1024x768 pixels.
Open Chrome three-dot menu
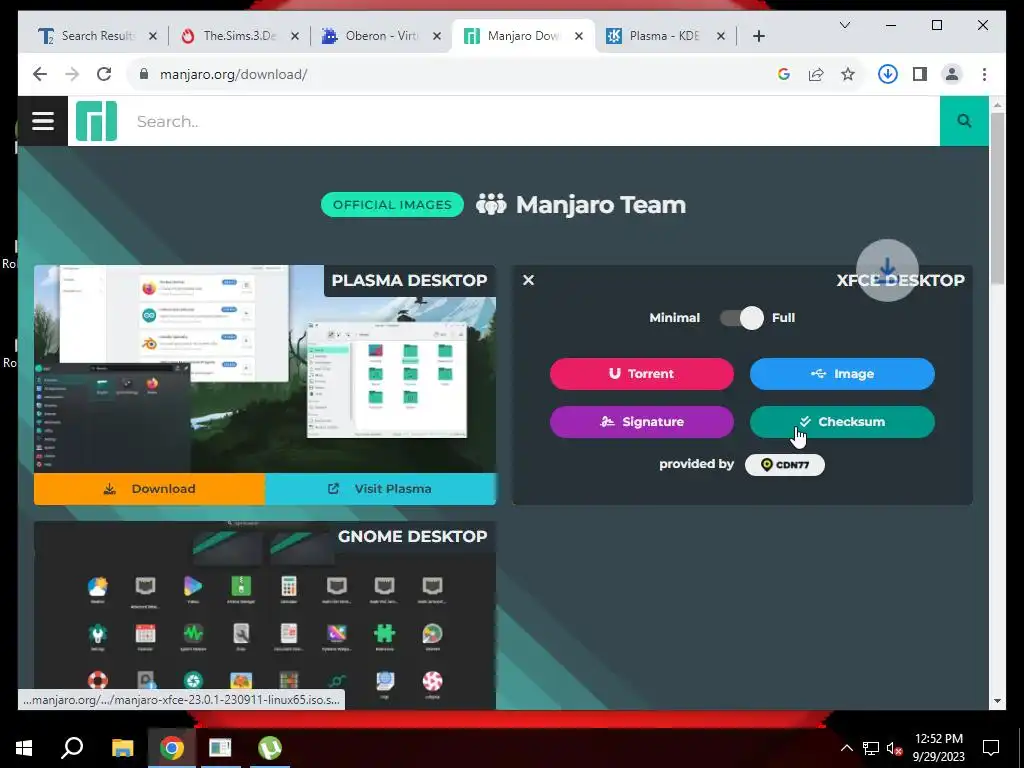tap(984, 74)
